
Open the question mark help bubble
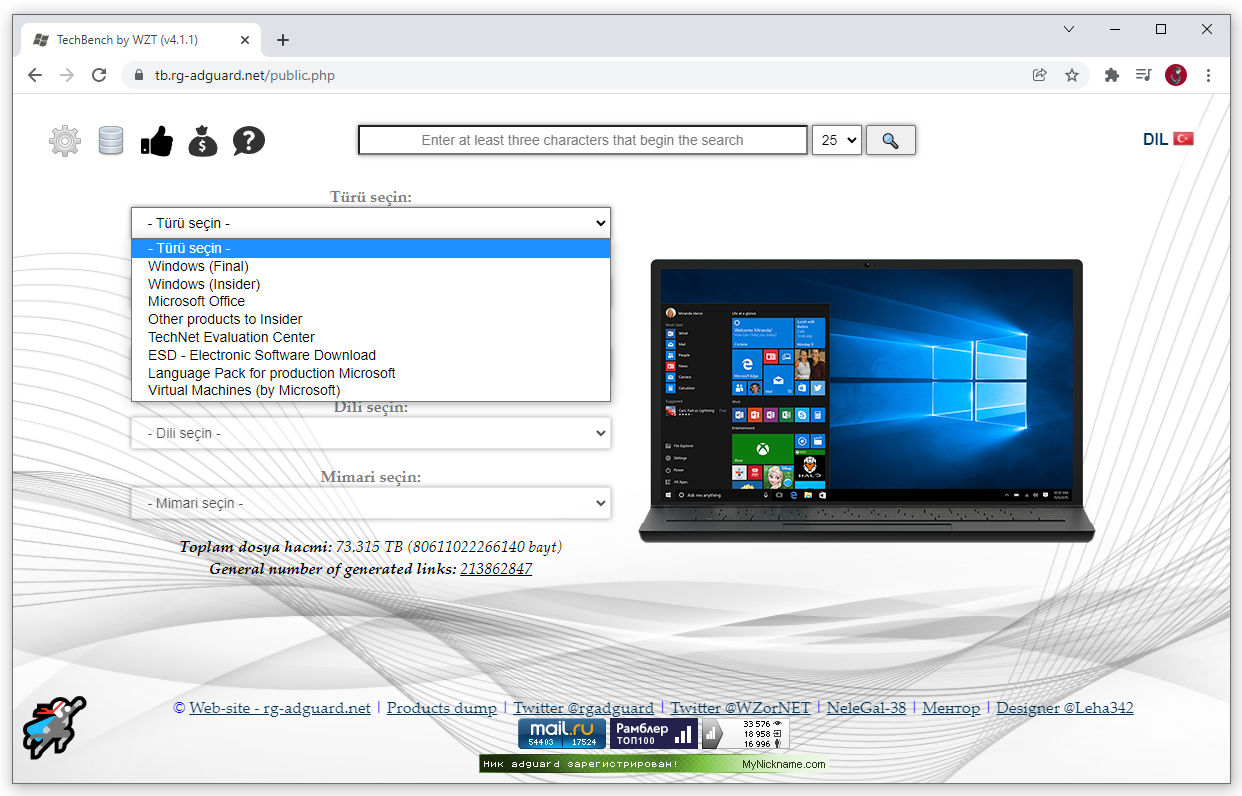pyautogui.click(x=249, y=141)
